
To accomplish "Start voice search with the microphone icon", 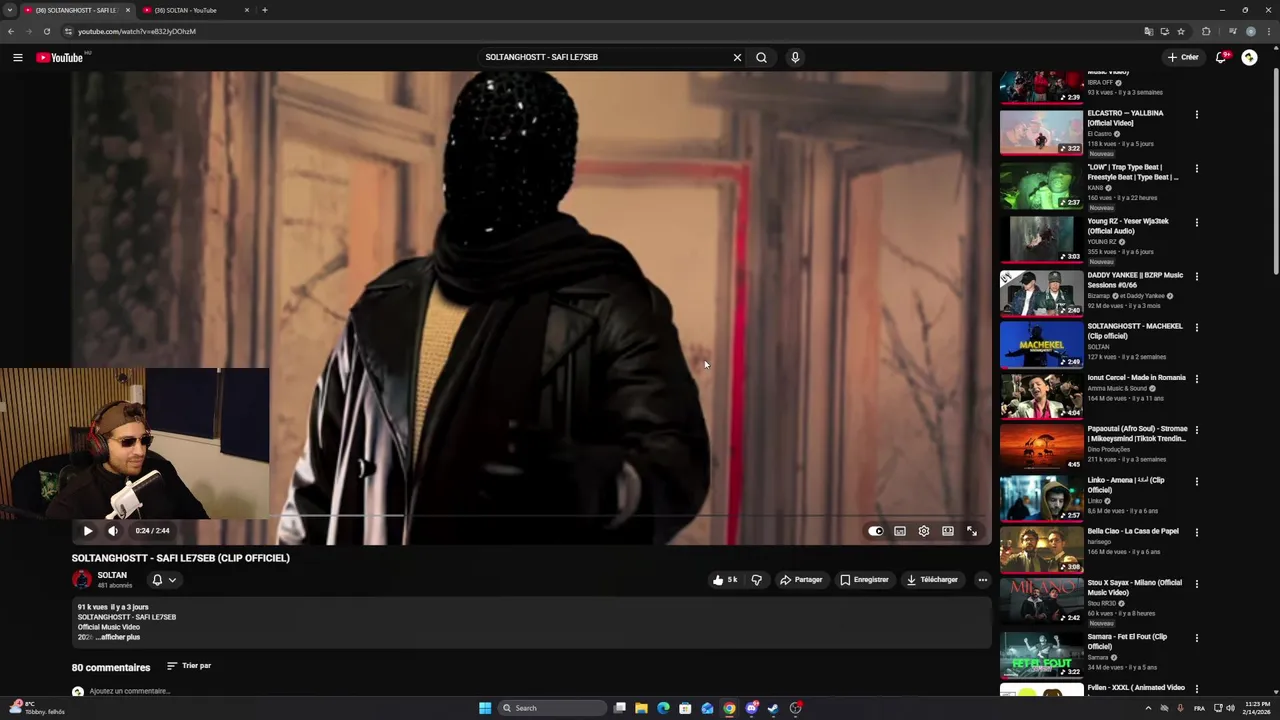I will (x=795, y=57).
